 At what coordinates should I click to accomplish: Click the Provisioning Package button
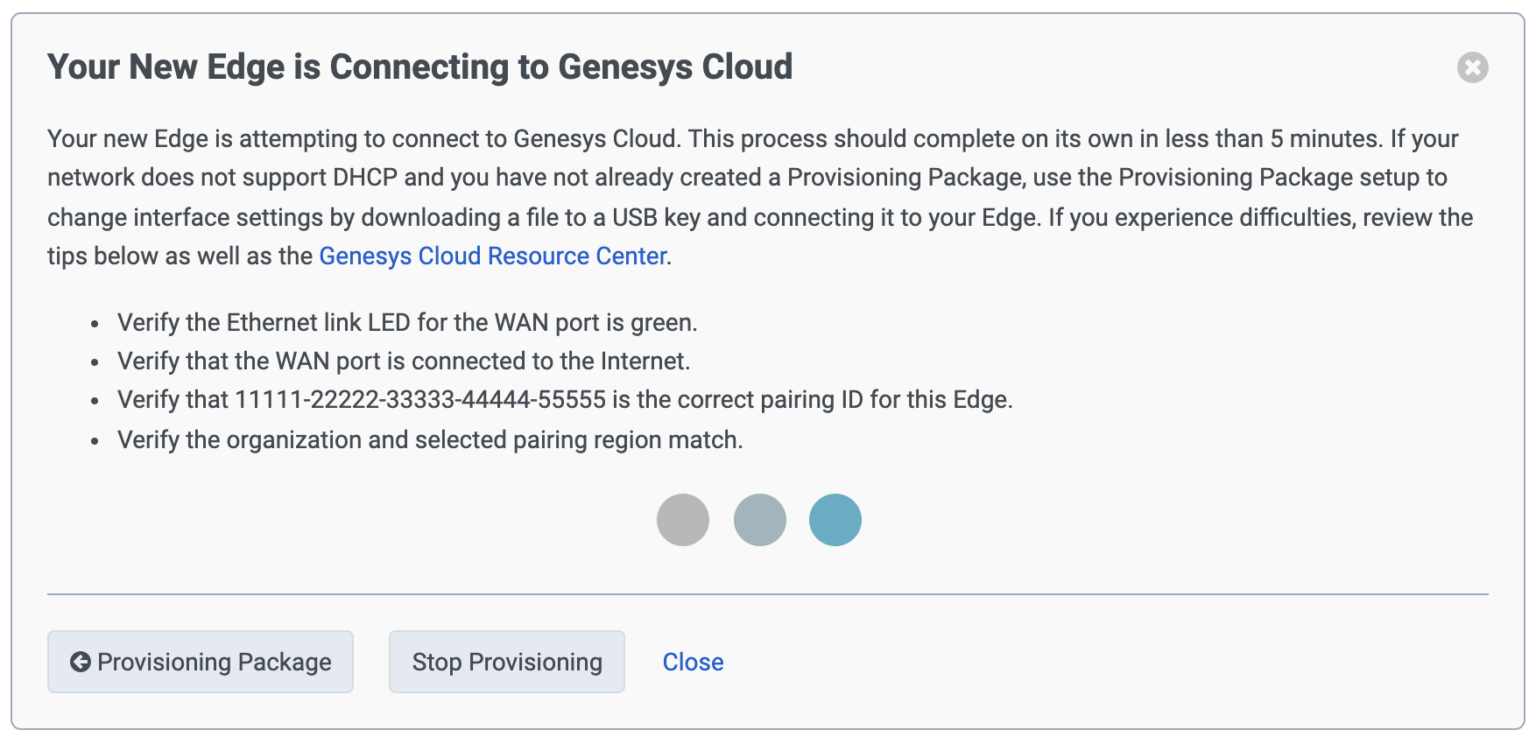pyautogui.click(x=199, y=662)
